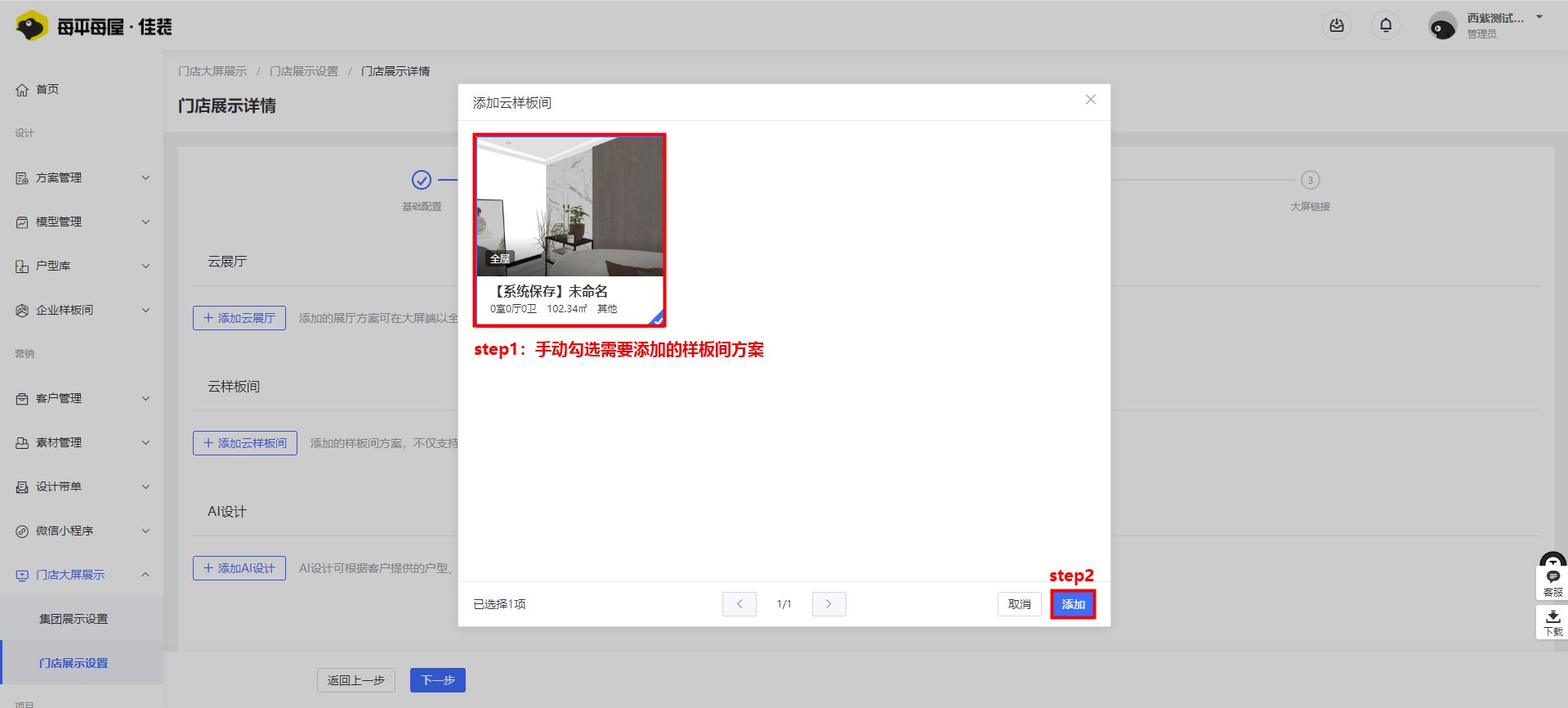Click the yellow bird logo icon
1568x708 pixels.
coord(32,26)
